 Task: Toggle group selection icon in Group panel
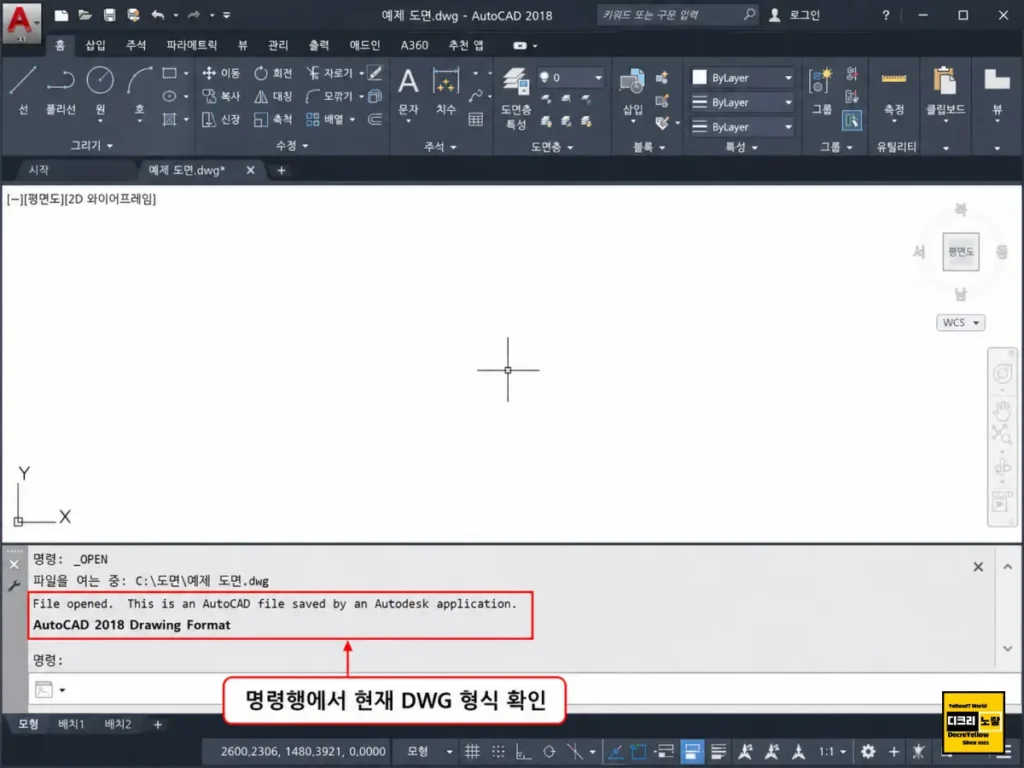(x=852, y=120)
